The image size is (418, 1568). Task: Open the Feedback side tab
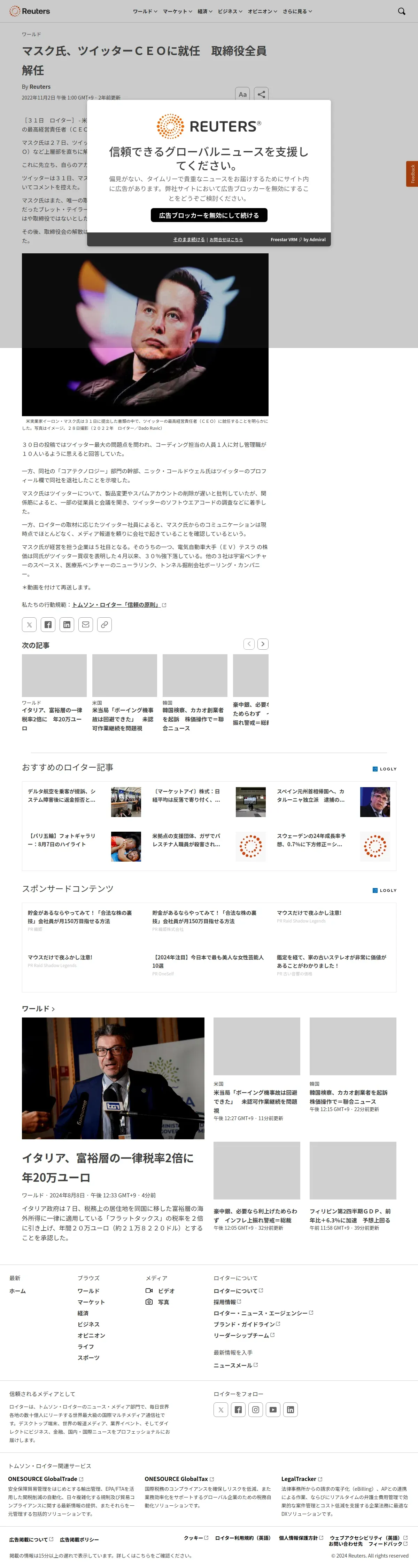pyautogui.click(x=412, y=174)
